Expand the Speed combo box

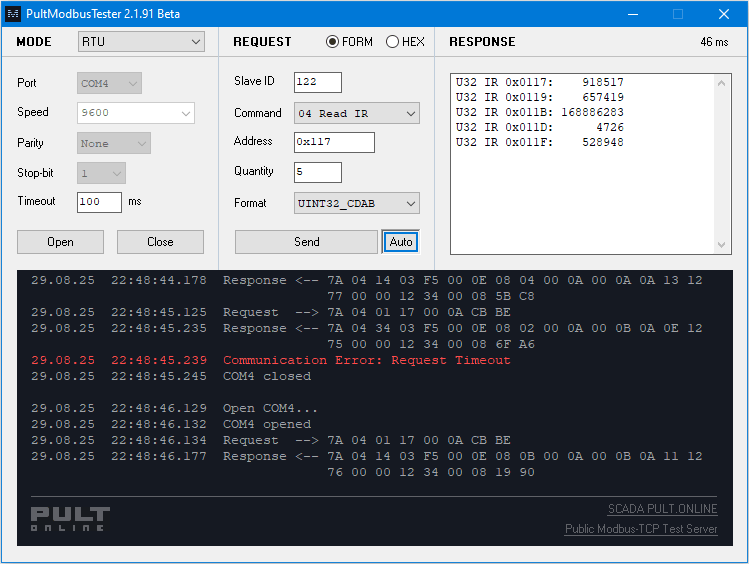135,113
